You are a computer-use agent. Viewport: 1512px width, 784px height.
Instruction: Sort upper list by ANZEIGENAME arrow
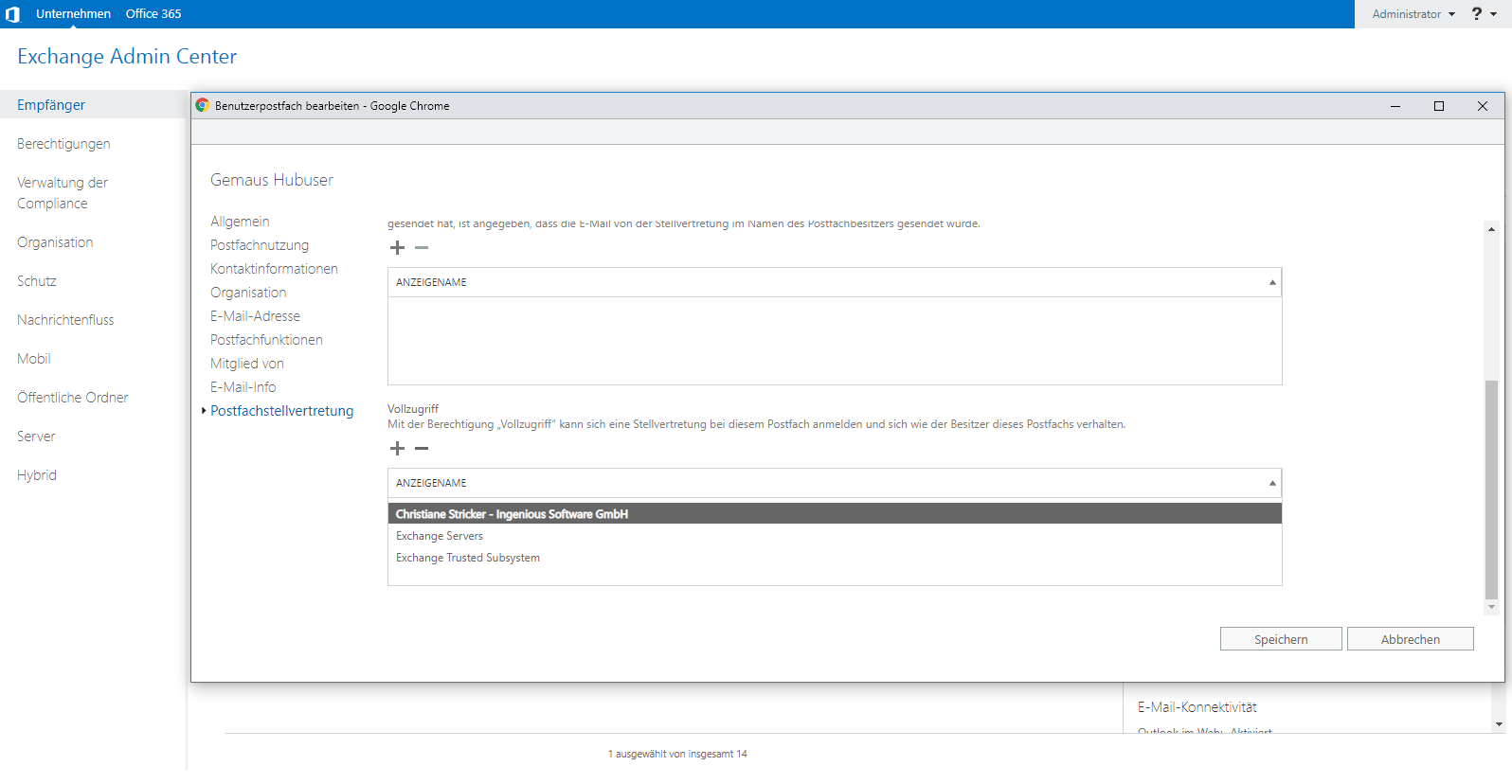coord(1272,283)
